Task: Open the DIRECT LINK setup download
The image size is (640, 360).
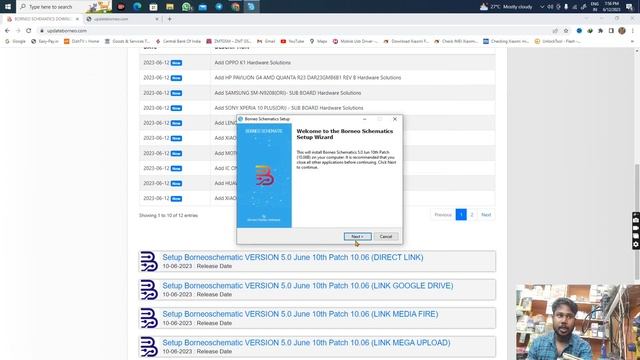Action: point(293,258)
